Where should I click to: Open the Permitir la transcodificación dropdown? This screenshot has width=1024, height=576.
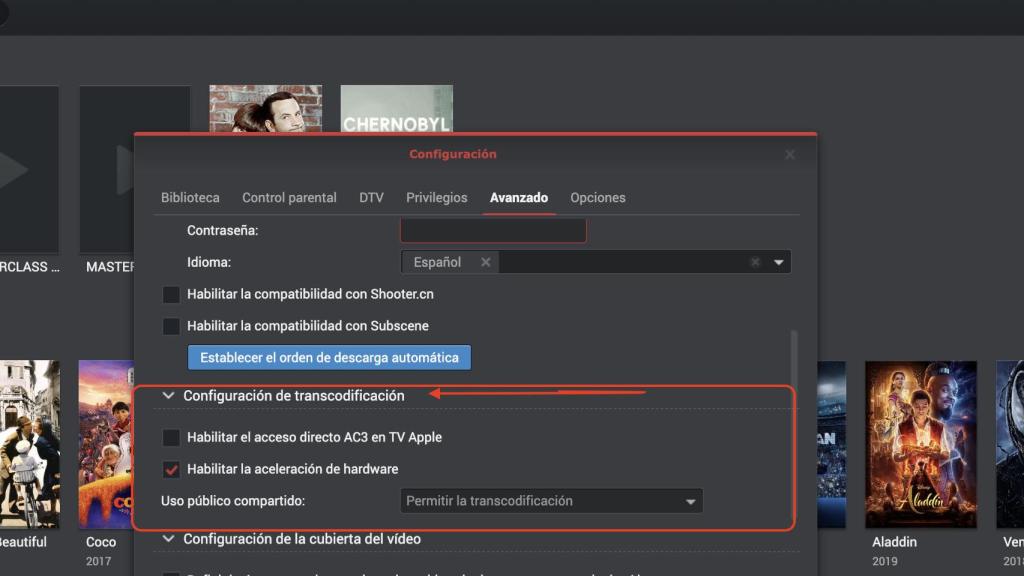[550, 500]
